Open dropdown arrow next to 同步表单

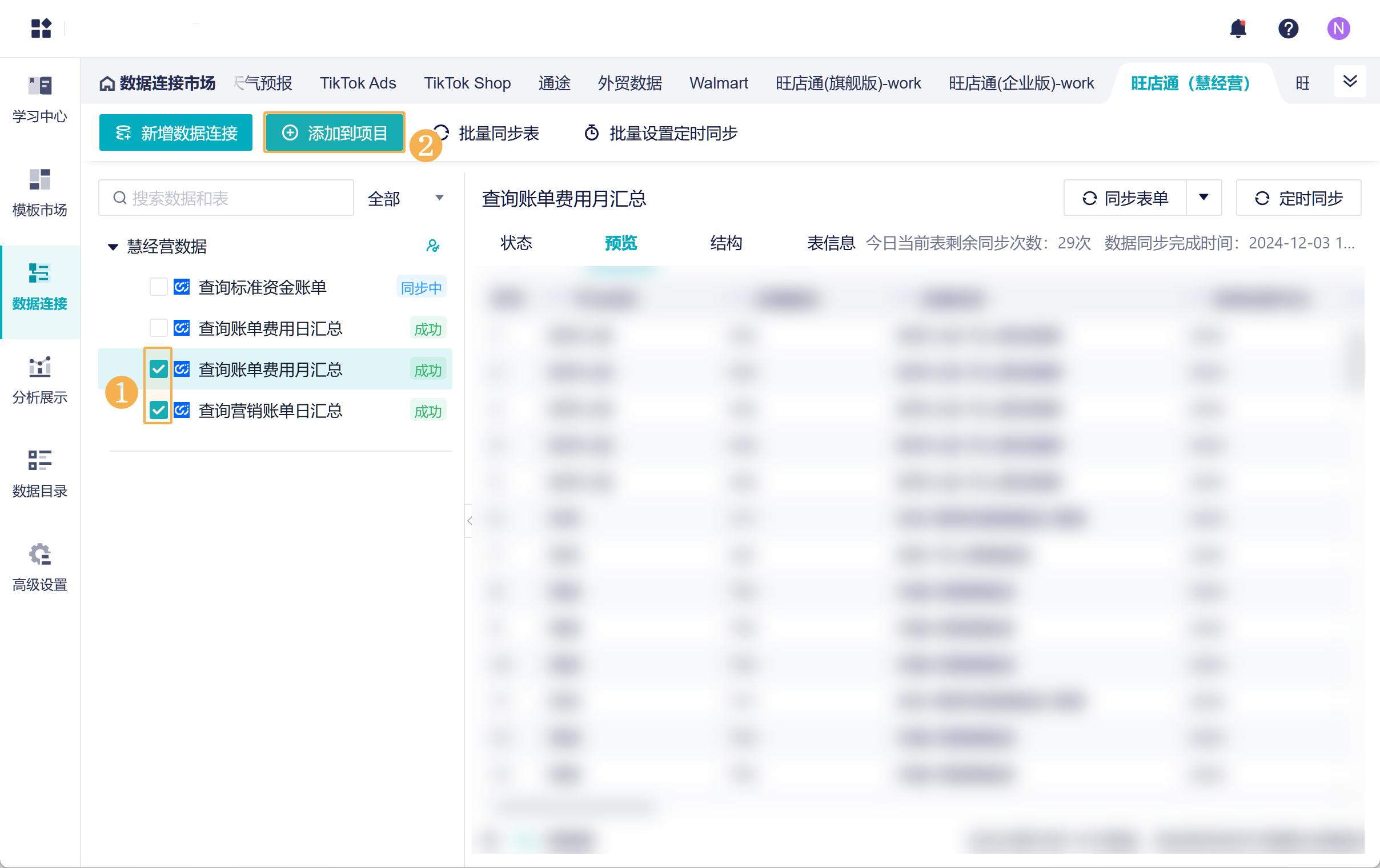point(1204,198)
